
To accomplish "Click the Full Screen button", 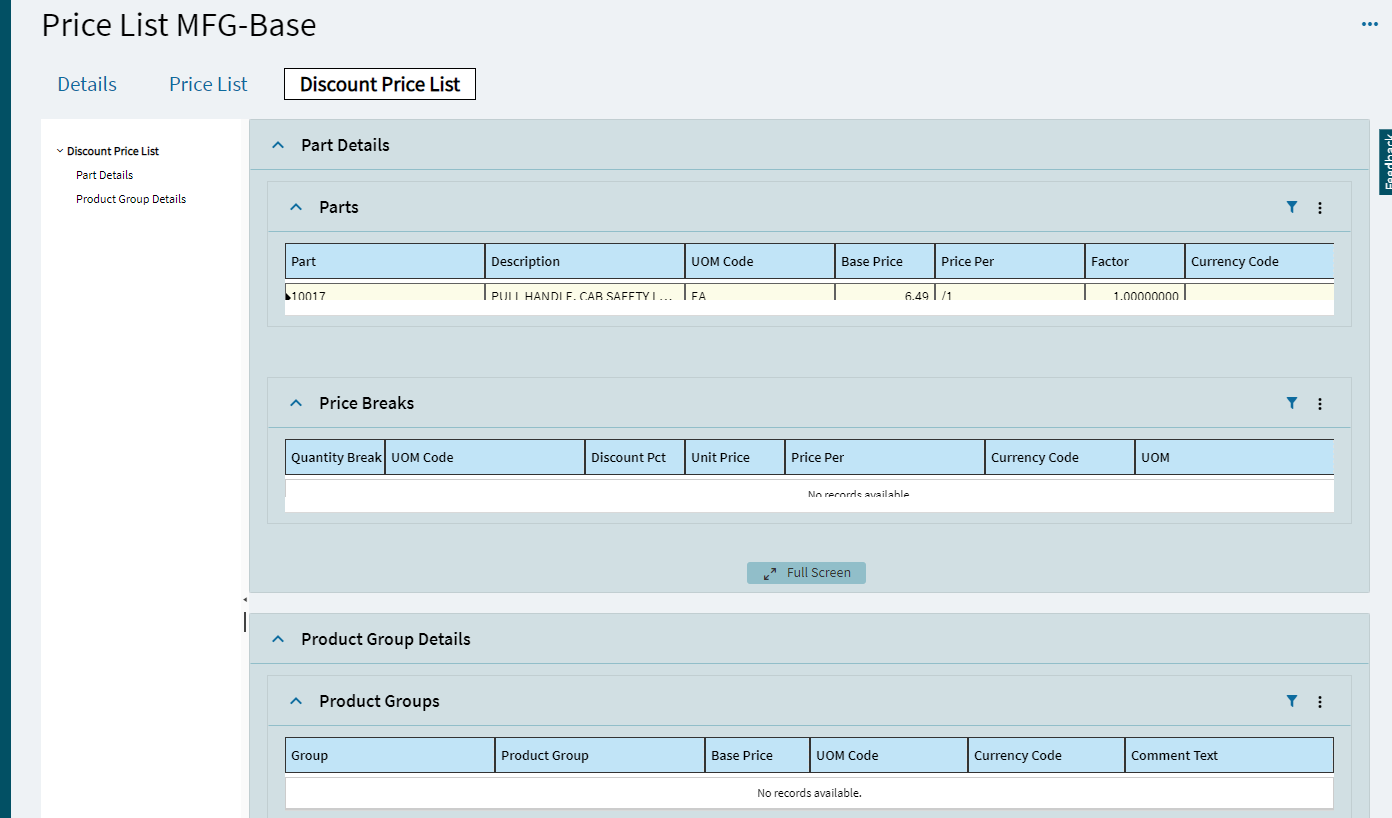I will (x=806, y=573).
